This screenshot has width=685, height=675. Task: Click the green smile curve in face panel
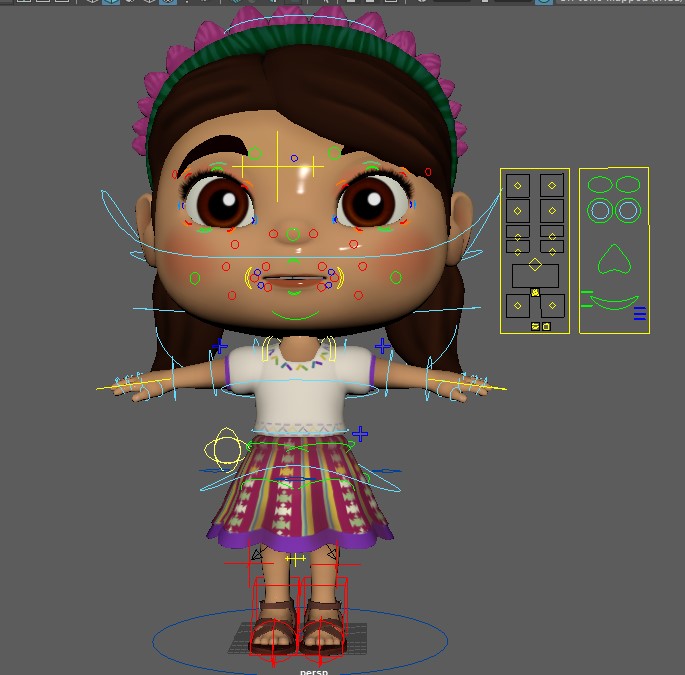[615, 302]
